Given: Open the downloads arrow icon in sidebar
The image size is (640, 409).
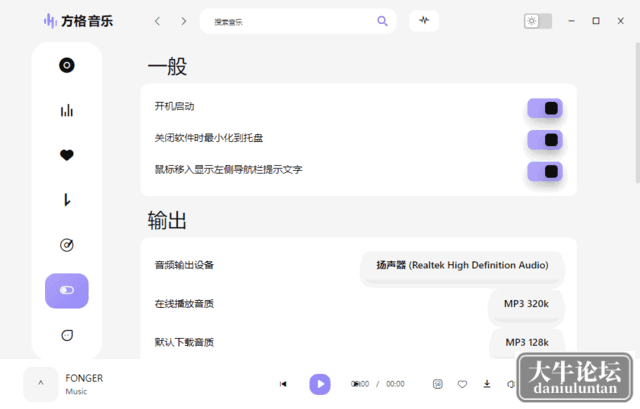Looking at the screenshot, I should [x=67, y=200].
